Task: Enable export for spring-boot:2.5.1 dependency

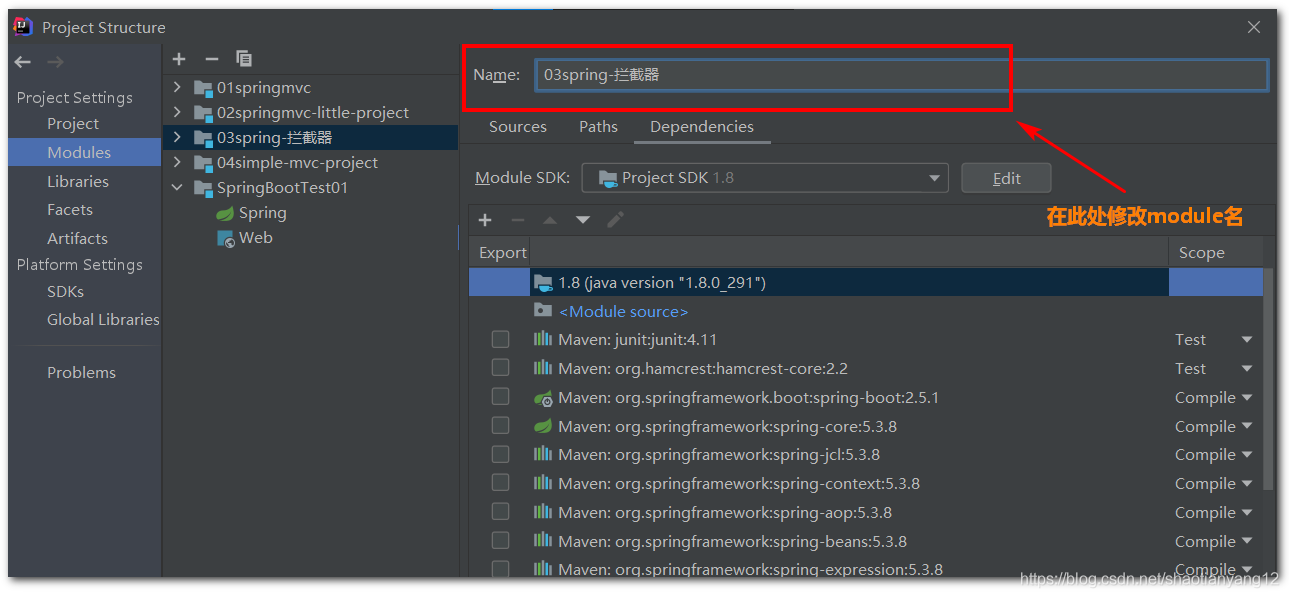Action: 500,396
